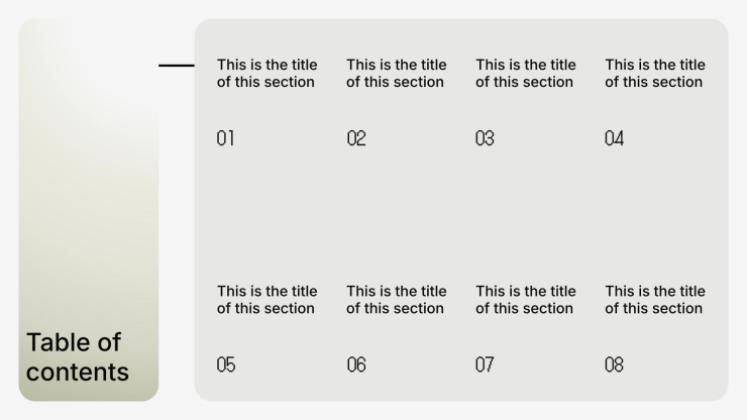Click the number 01 label
The height and width of the screenshot is (420, 747).
[226, 138]
